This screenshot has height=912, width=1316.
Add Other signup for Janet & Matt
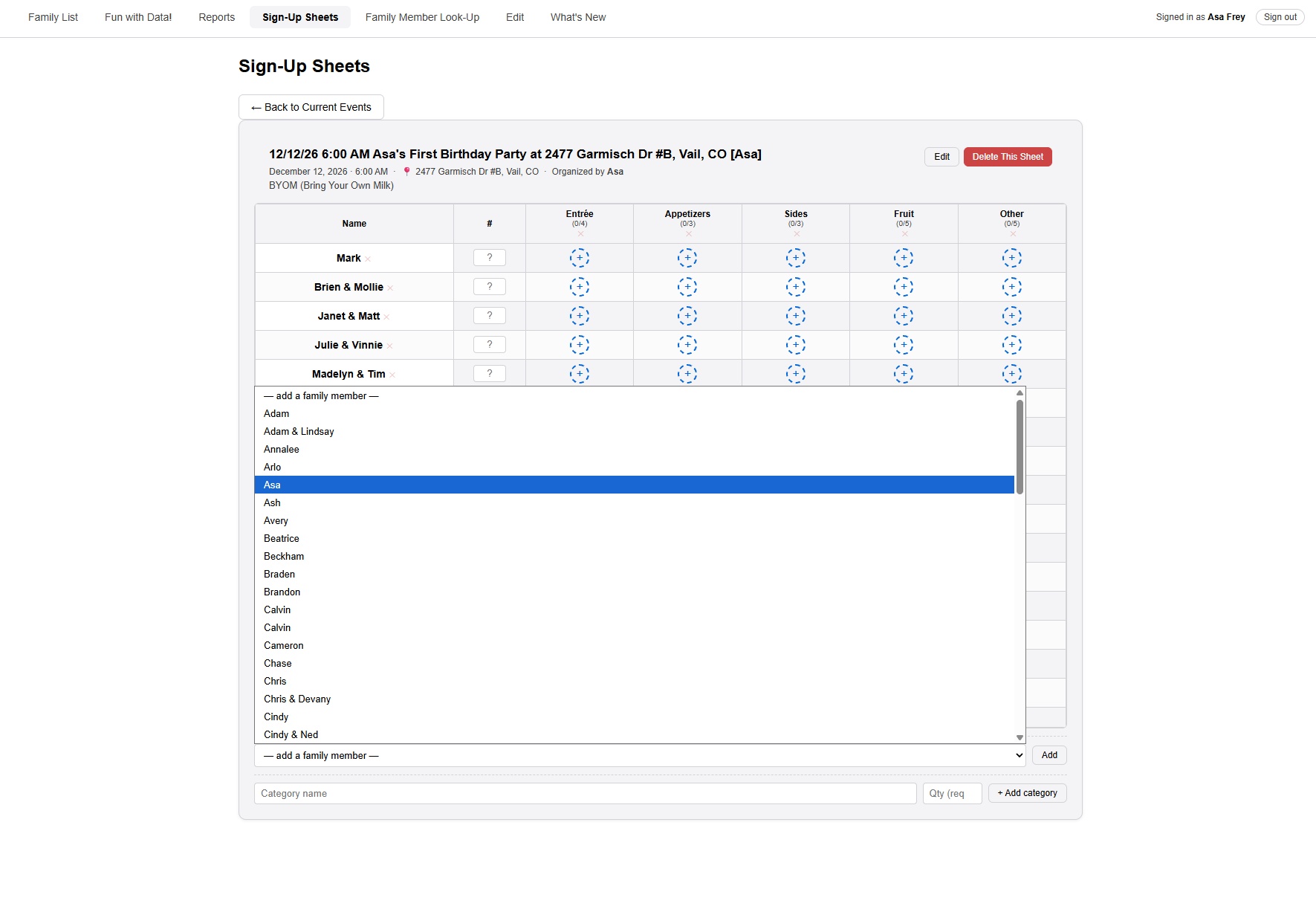tap(1012, 316)
